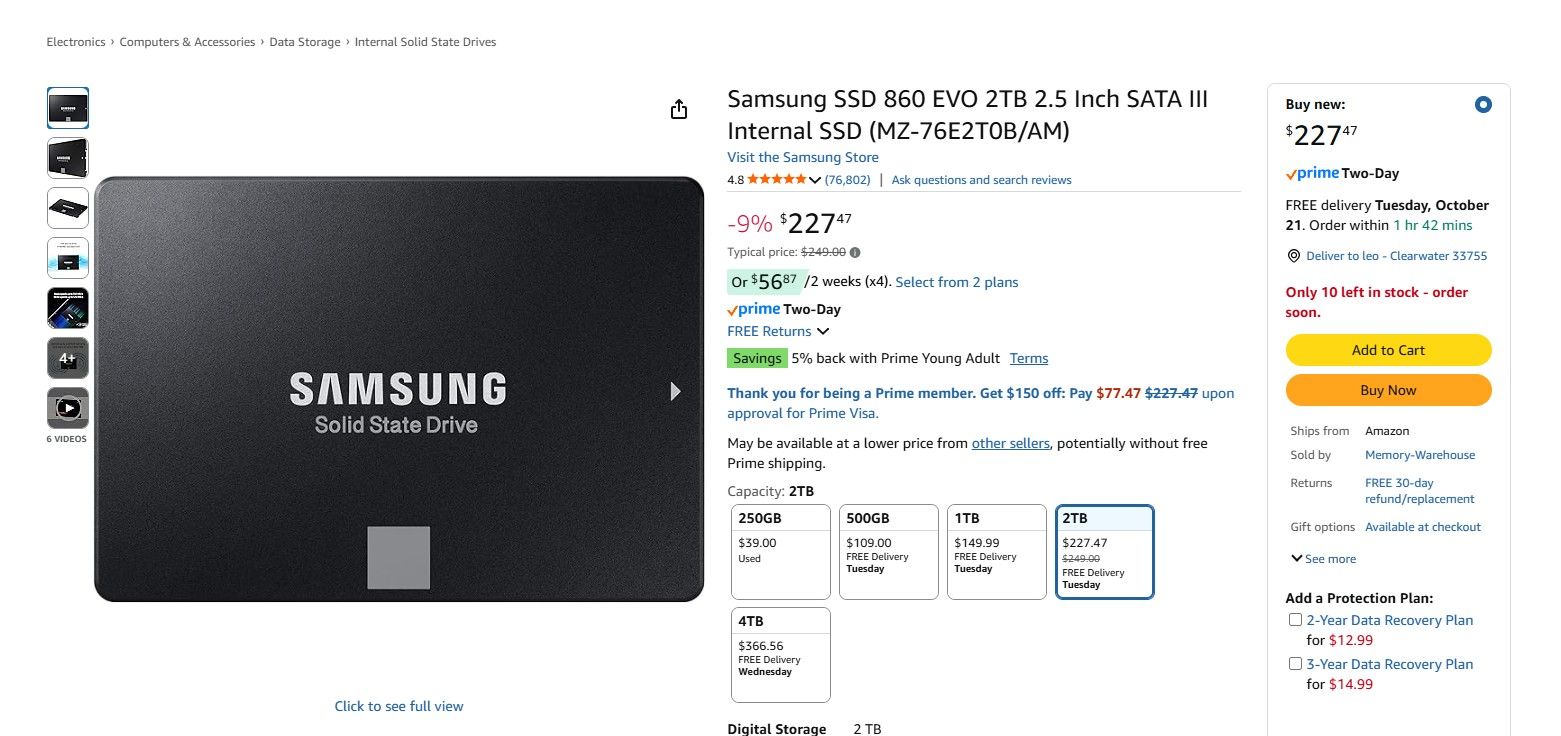Switch to the 1TB capacity option
This screenshot has width=1561, height=736.
click(996, 551)
